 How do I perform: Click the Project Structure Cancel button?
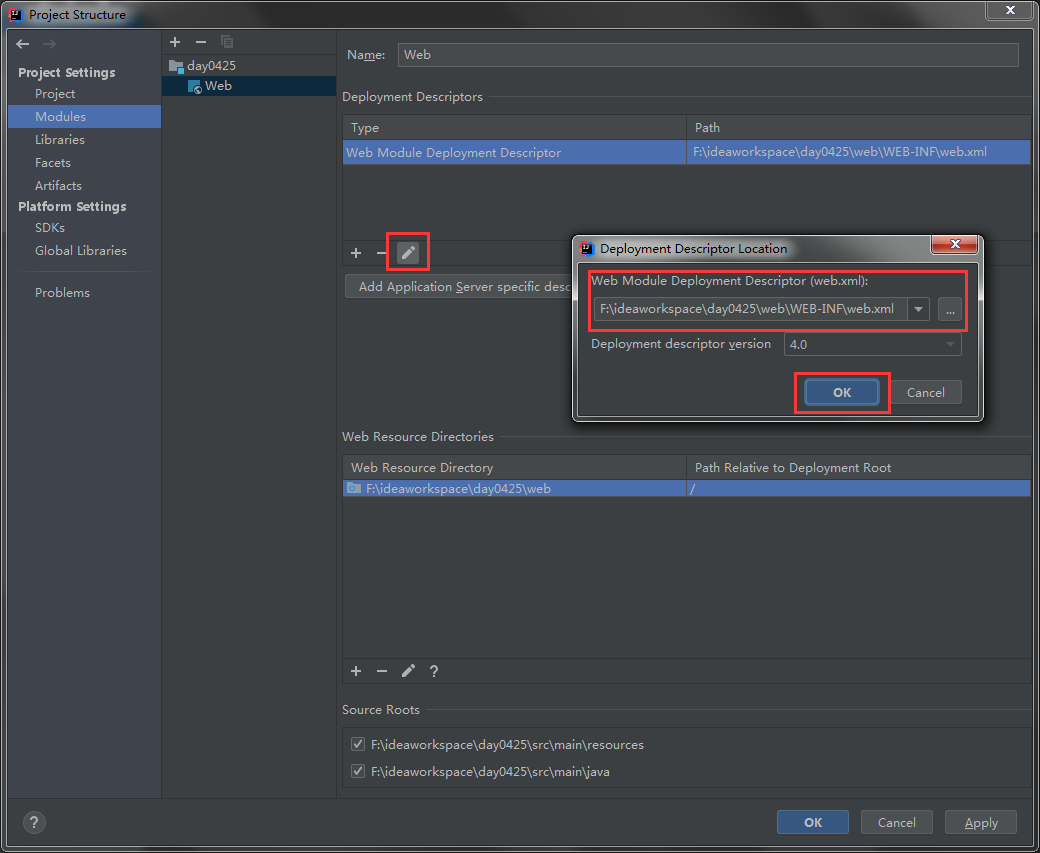coord(897,822)
